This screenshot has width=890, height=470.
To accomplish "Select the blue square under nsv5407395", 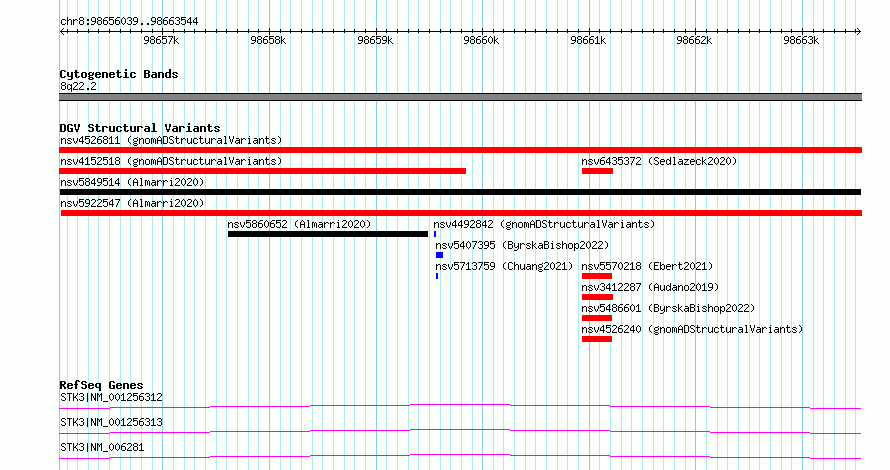I will (x=439, y=255).
